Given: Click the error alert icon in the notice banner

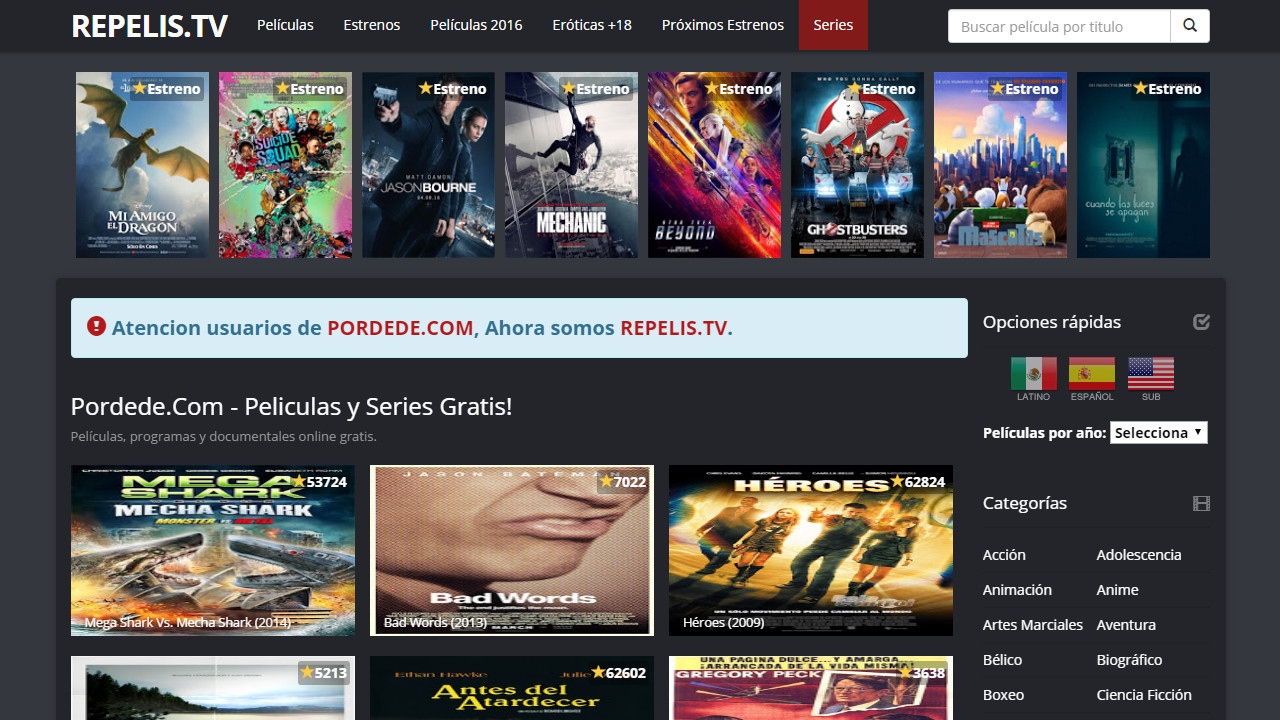Looking at the screenshot, I should coord(96,327).
